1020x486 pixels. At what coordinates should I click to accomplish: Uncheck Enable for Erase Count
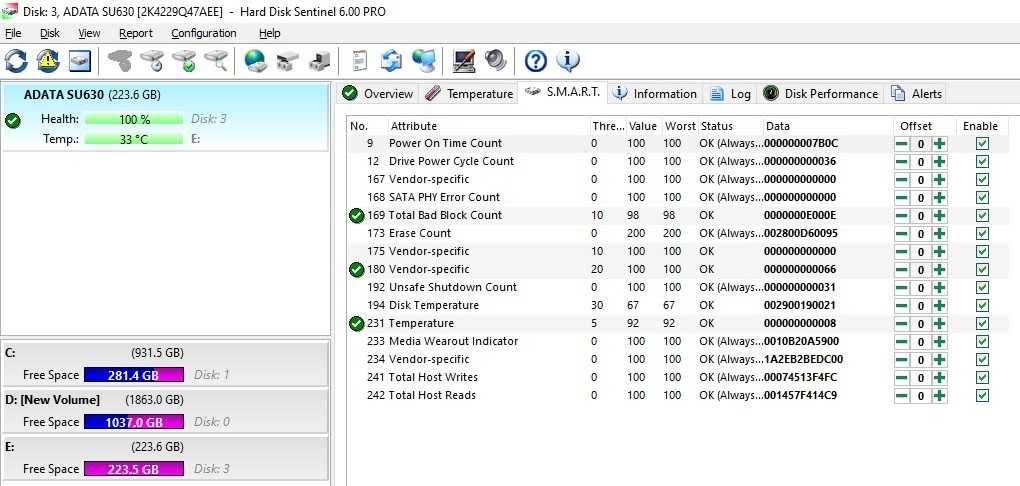(982, 234)
